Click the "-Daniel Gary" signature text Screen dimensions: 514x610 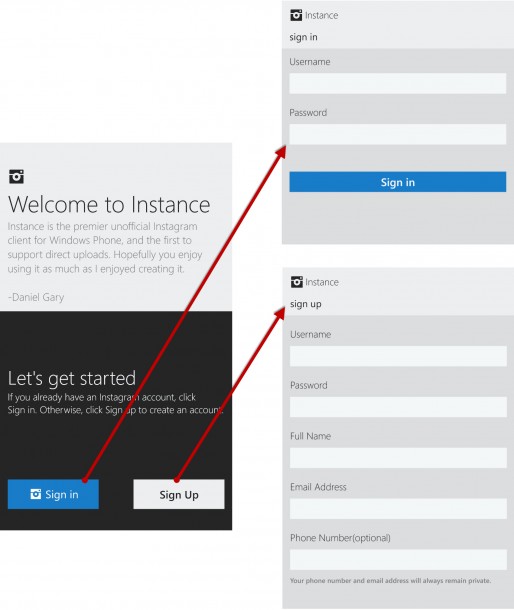(x=36, y=297)
